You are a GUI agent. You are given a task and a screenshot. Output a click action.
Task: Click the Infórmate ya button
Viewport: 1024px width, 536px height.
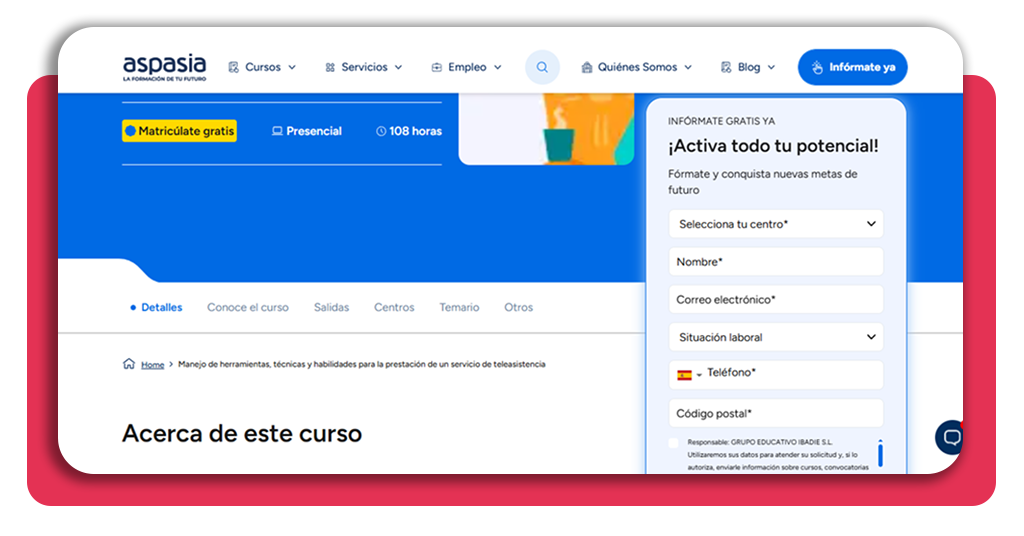pyautogui.click(x=852, y=67)
